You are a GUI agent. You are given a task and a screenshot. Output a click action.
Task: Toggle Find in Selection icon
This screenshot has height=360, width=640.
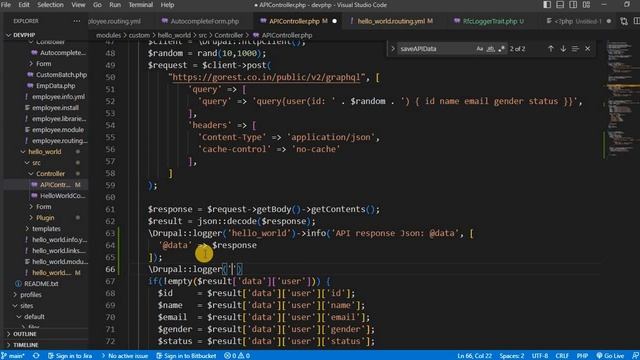575,49
